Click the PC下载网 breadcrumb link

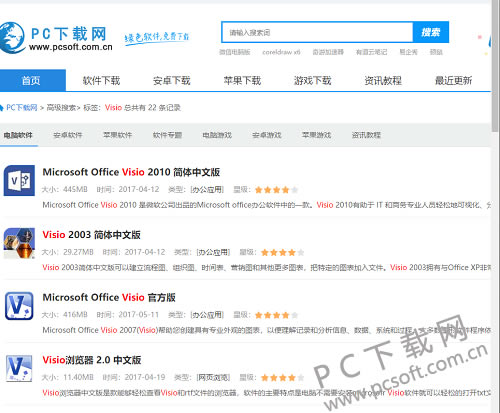[x=22, y=107]
